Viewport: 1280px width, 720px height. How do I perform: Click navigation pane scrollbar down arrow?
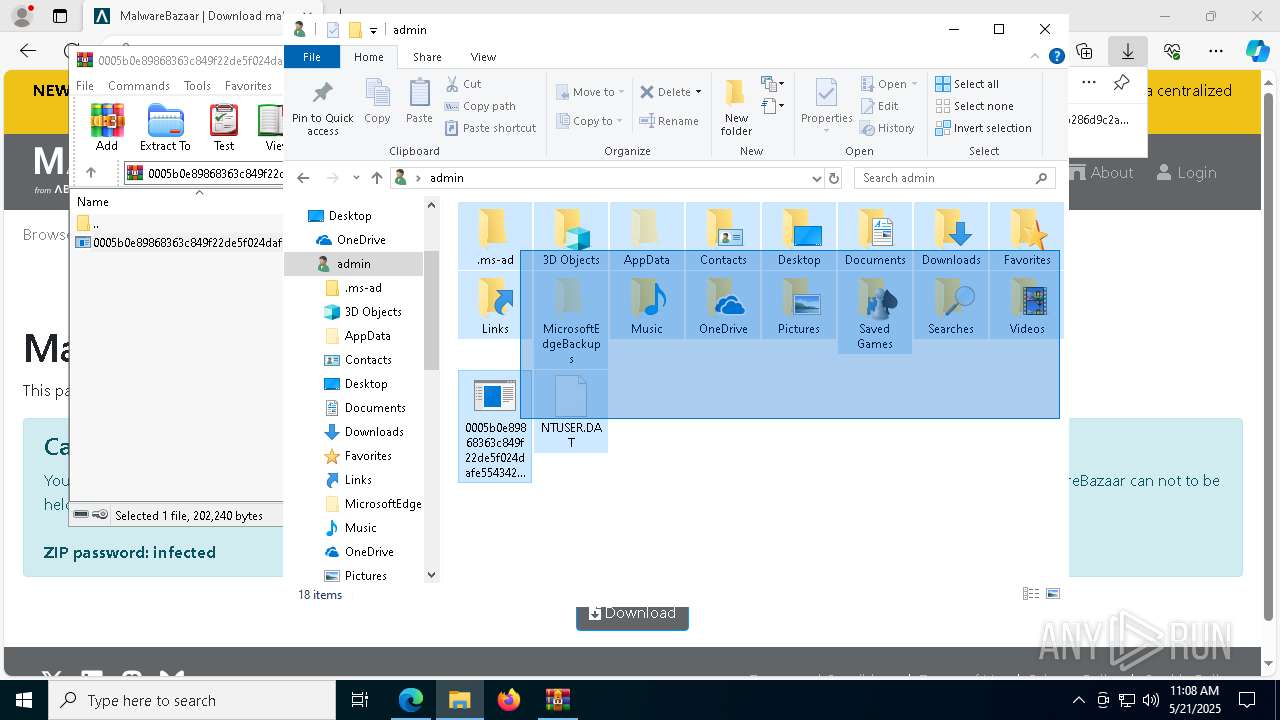(x=431, y=575)
